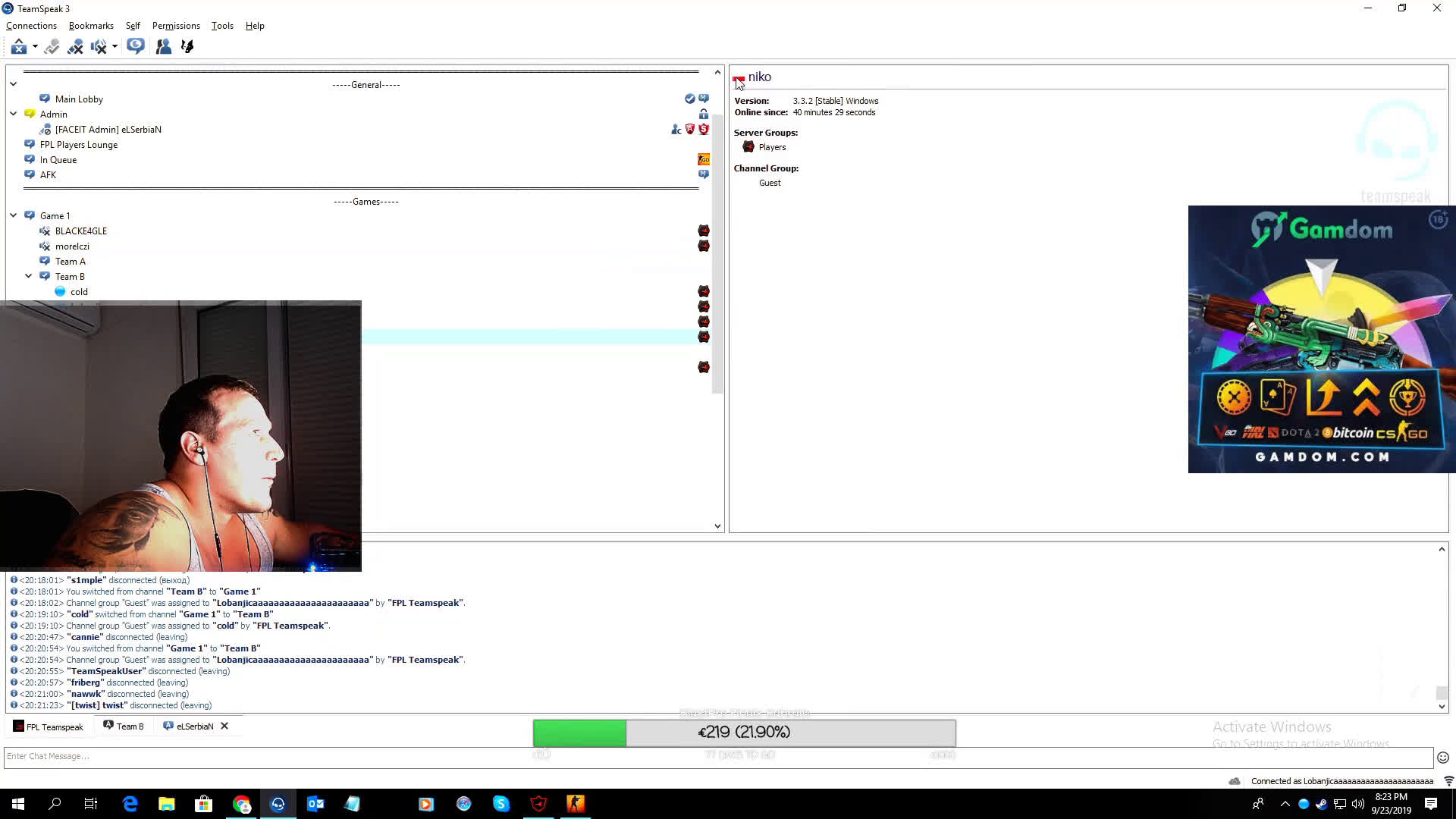
Task: Toggle mute speakers toolbar button
Action: coord(98,47)
